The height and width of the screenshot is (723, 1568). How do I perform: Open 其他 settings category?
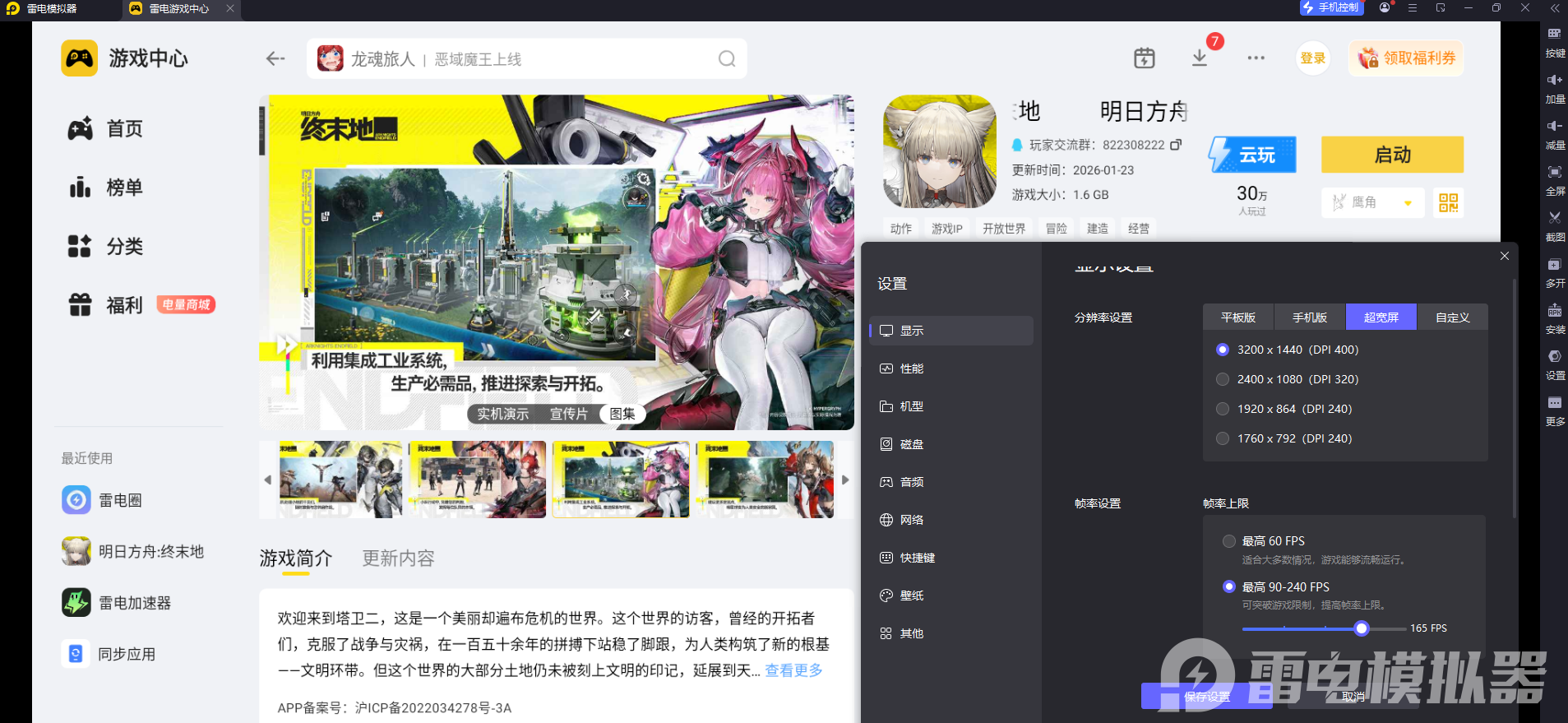[951, 633]
